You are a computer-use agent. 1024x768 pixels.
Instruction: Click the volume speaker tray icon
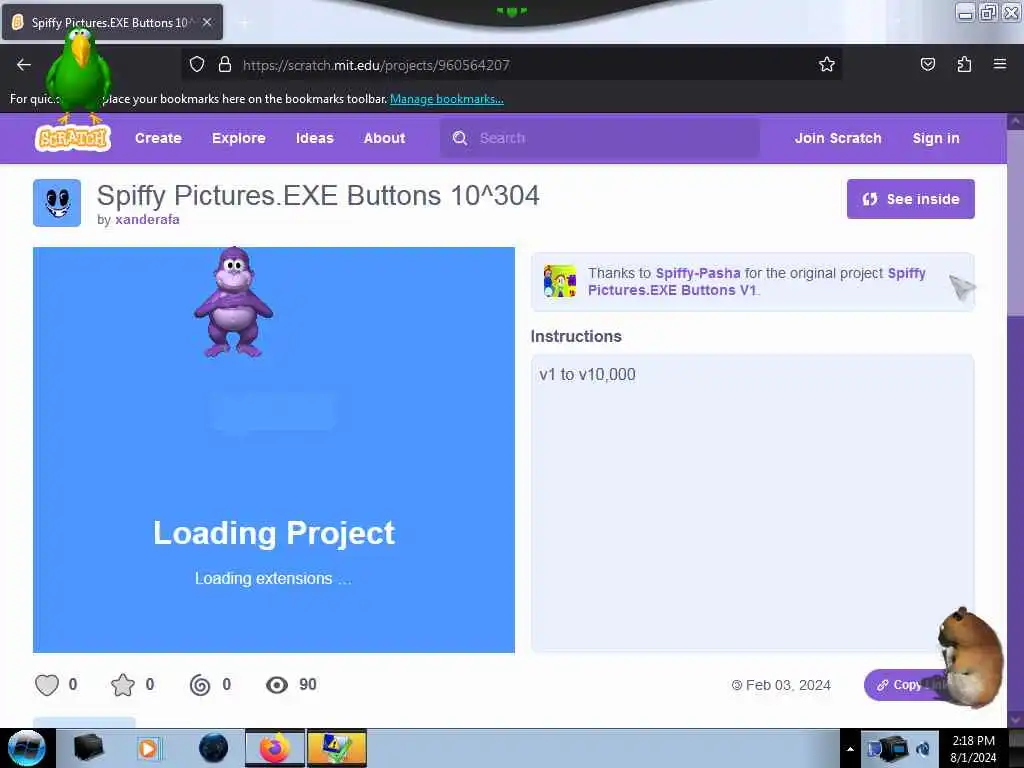click(923, 749)
